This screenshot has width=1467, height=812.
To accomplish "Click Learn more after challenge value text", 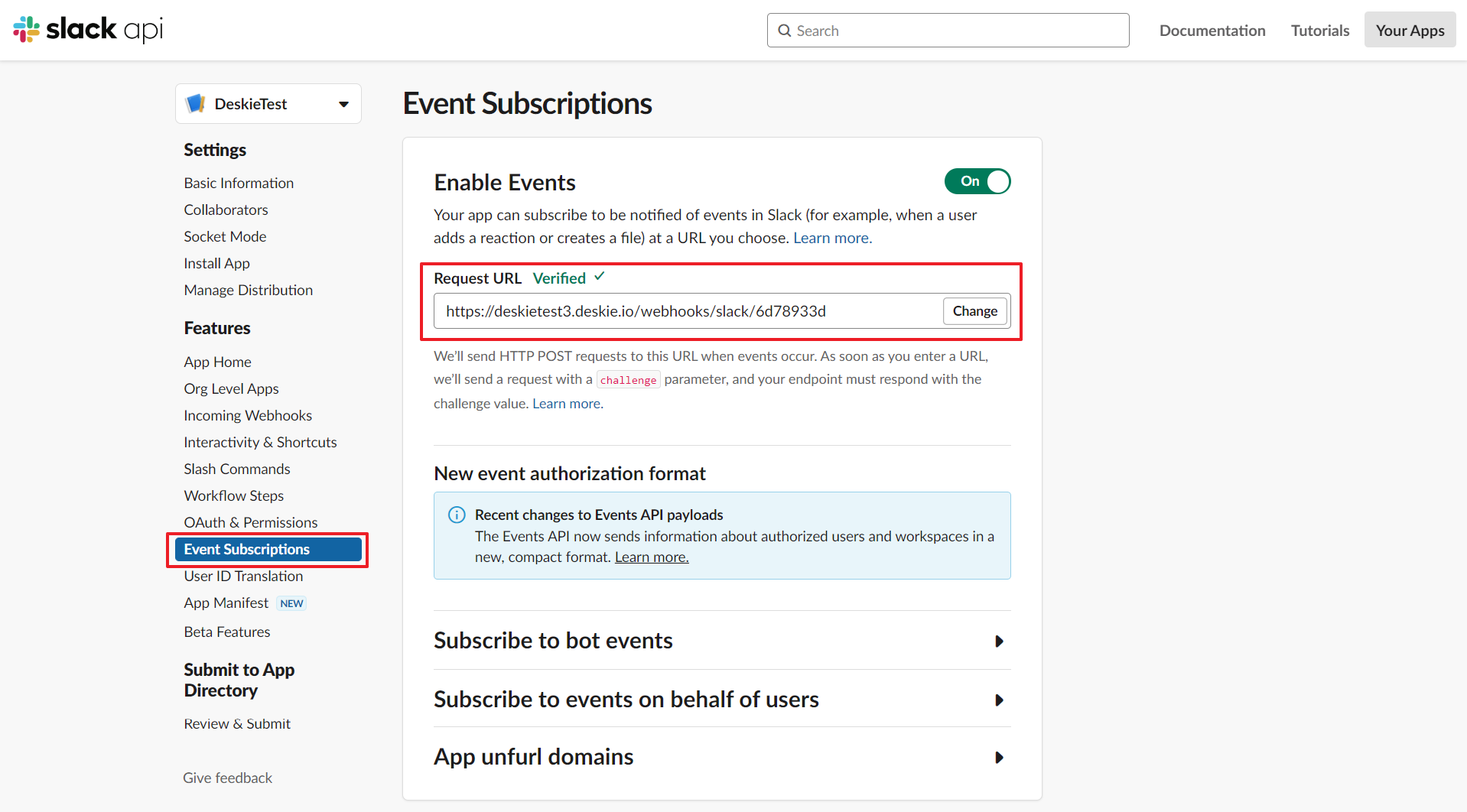I will pos(568,404).
